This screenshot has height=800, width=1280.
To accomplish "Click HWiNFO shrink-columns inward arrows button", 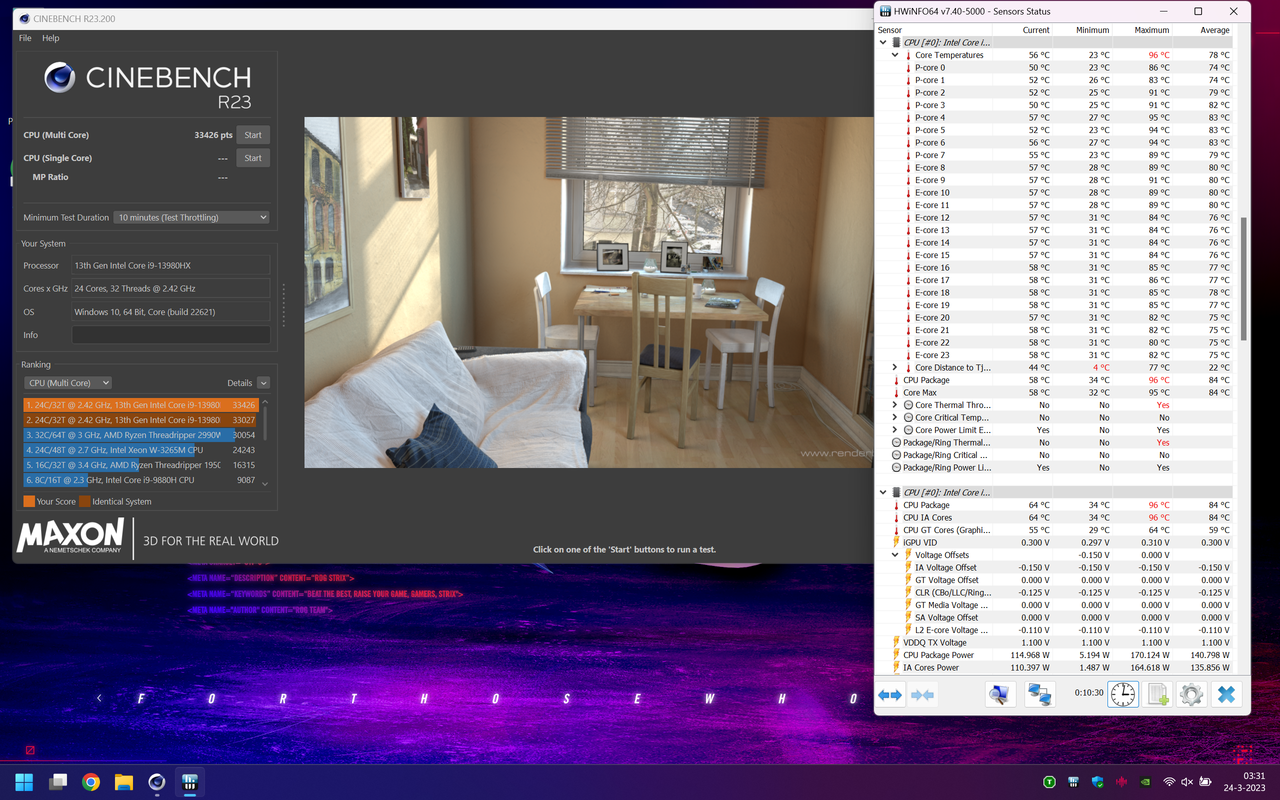I will (923, 695).
